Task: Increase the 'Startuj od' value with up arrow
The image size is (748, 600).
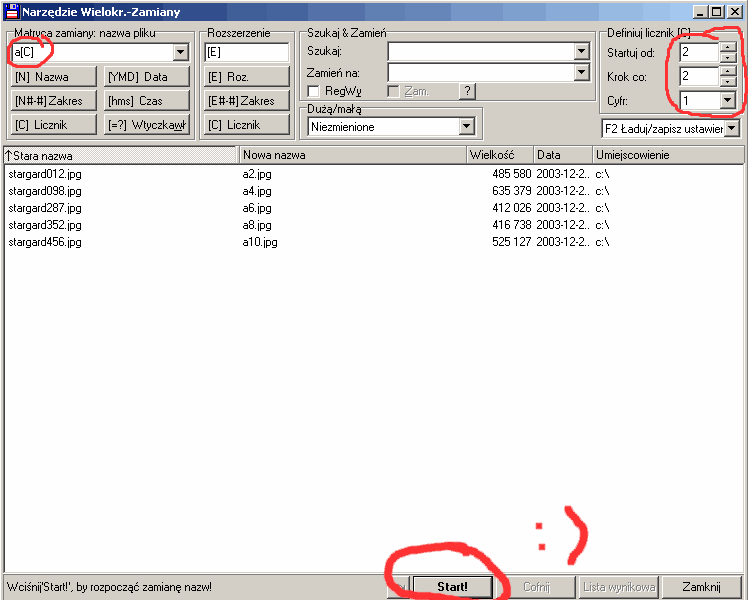Action: [727, 47]
